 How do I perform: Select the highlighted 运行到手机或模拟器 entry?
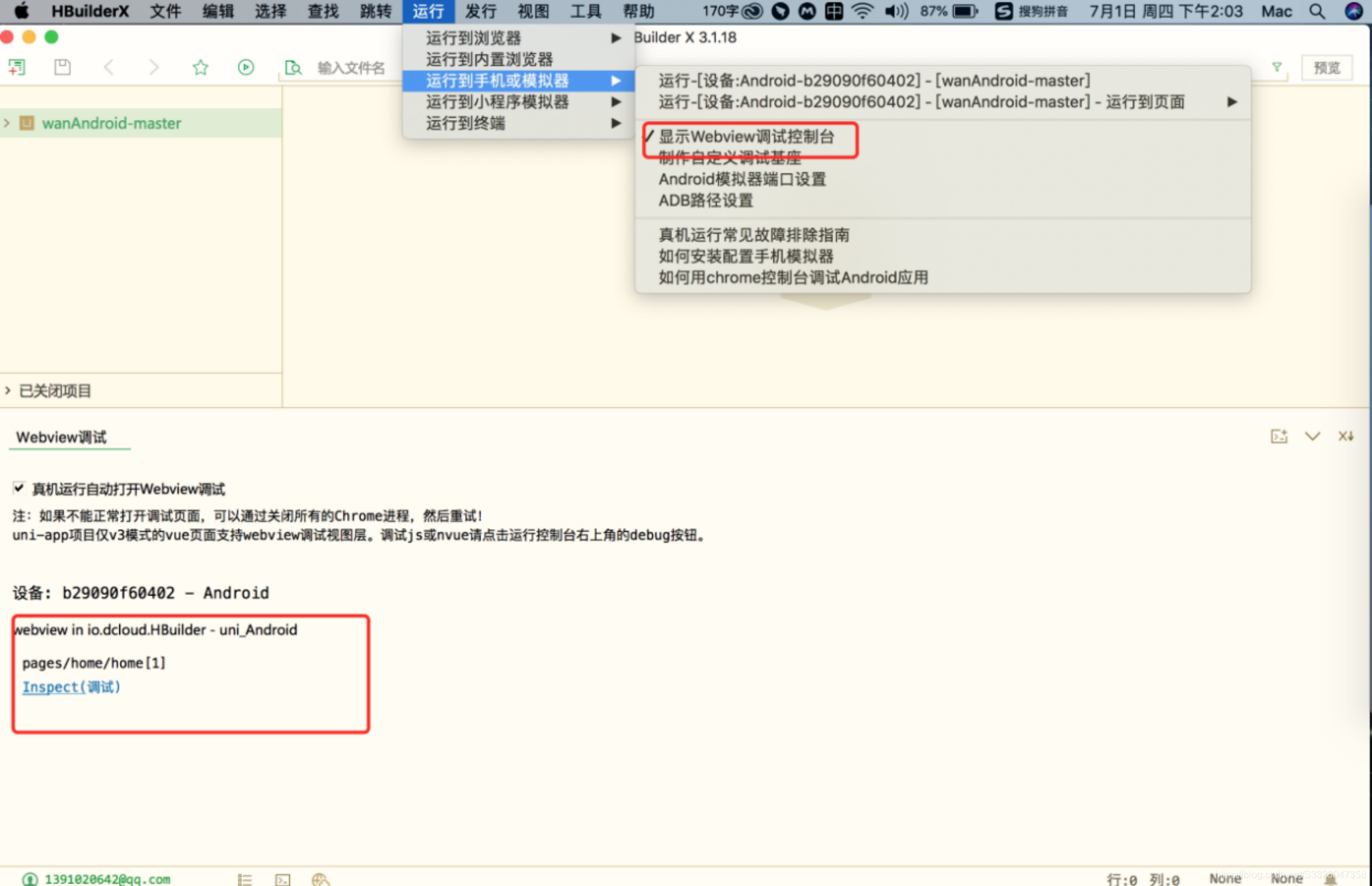coord(518,81)
